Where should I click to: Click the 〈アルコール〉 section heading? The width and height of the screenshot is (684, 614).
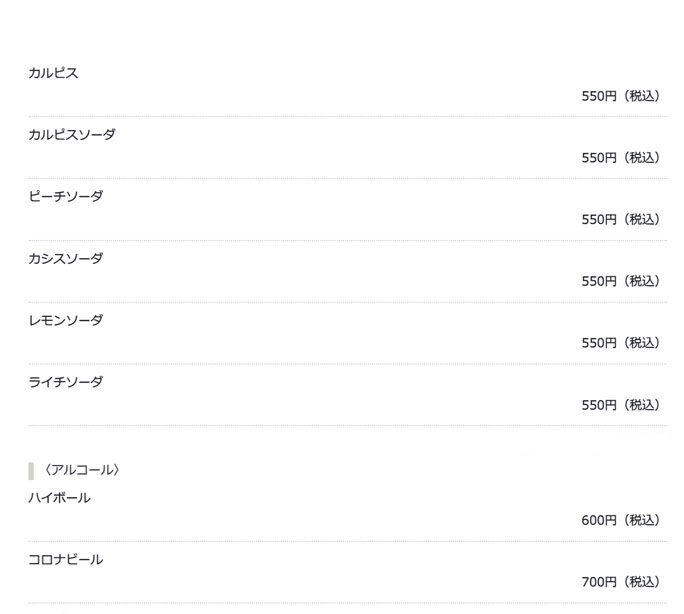82,470
